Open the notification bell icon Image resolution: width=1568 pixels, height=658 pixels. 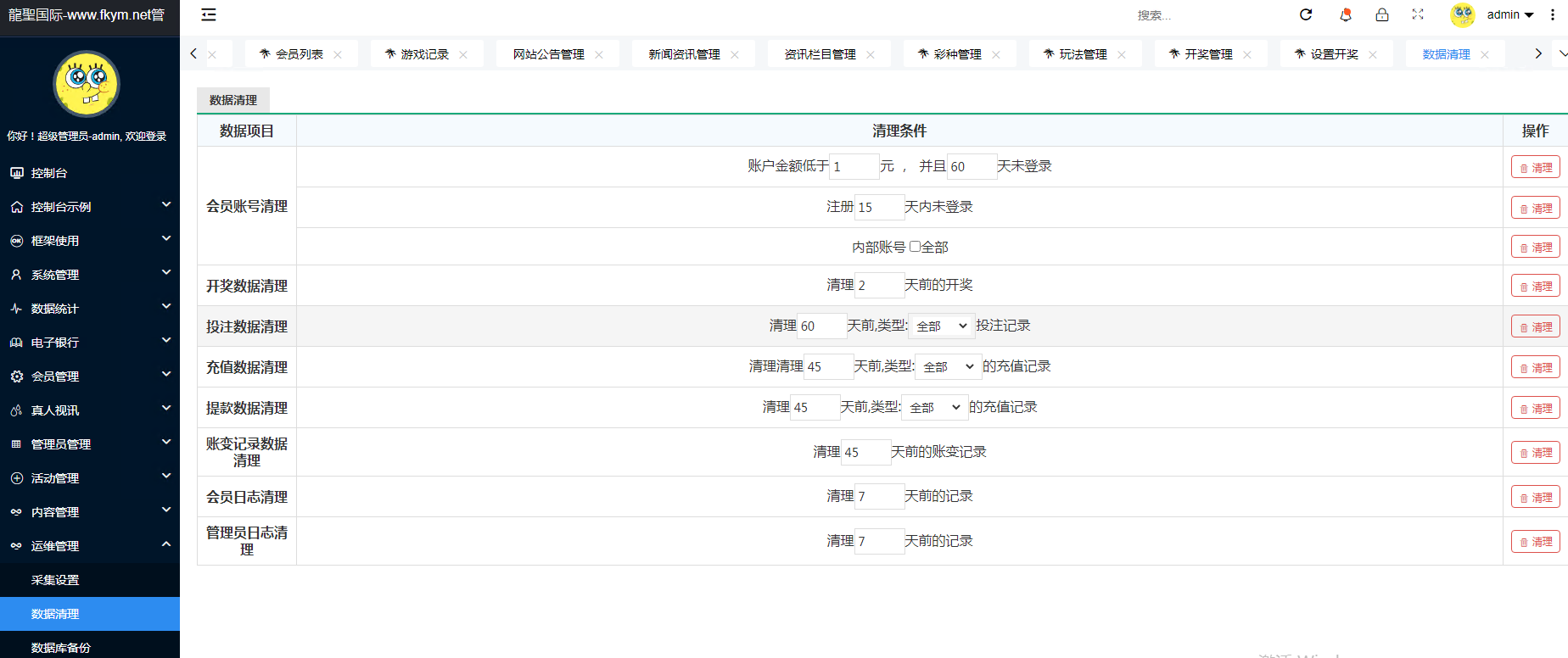pos(1345,14)
